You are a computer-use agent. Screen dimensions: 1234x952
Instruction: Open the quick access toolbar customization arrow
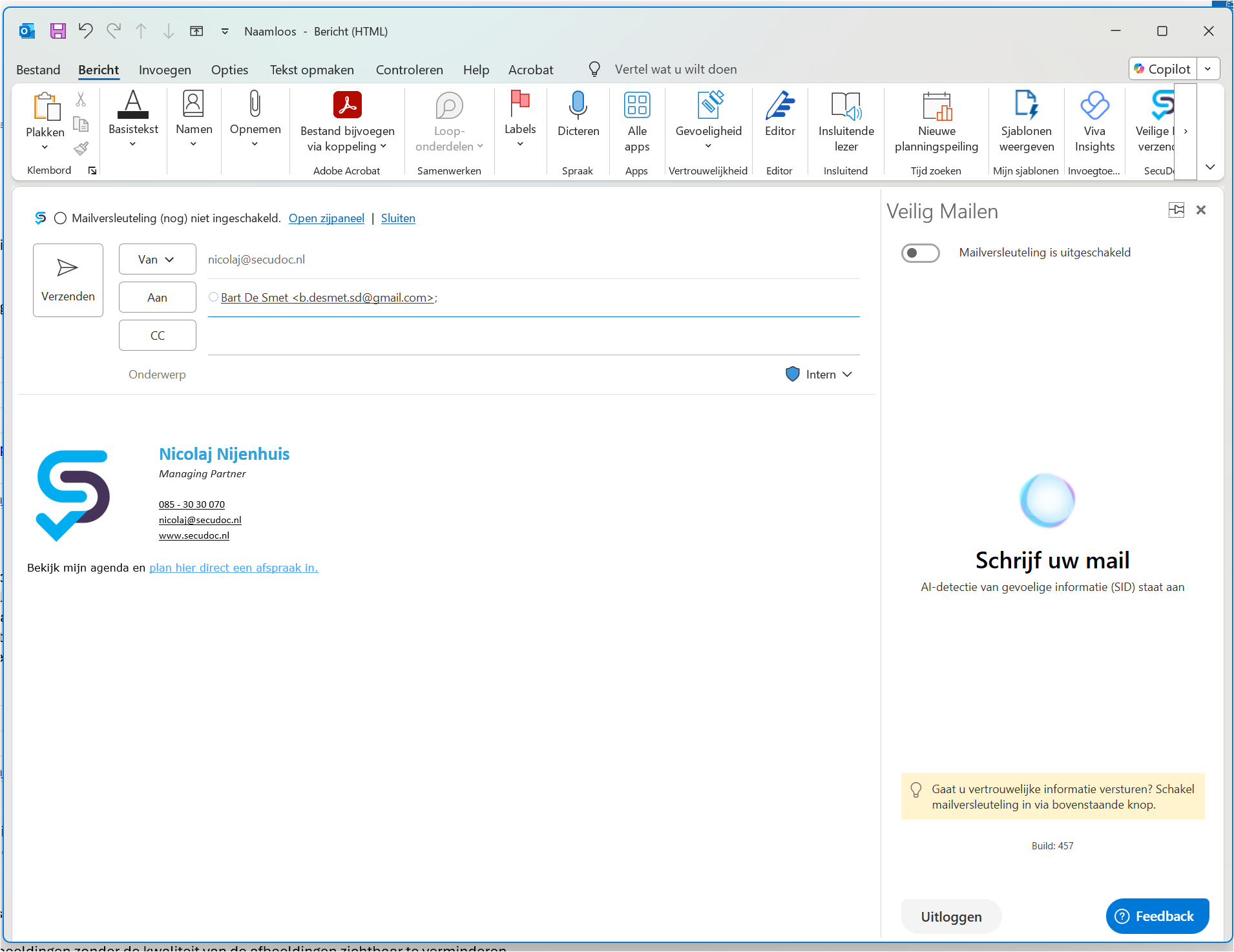pyautogui.click(x=225, y=31)
